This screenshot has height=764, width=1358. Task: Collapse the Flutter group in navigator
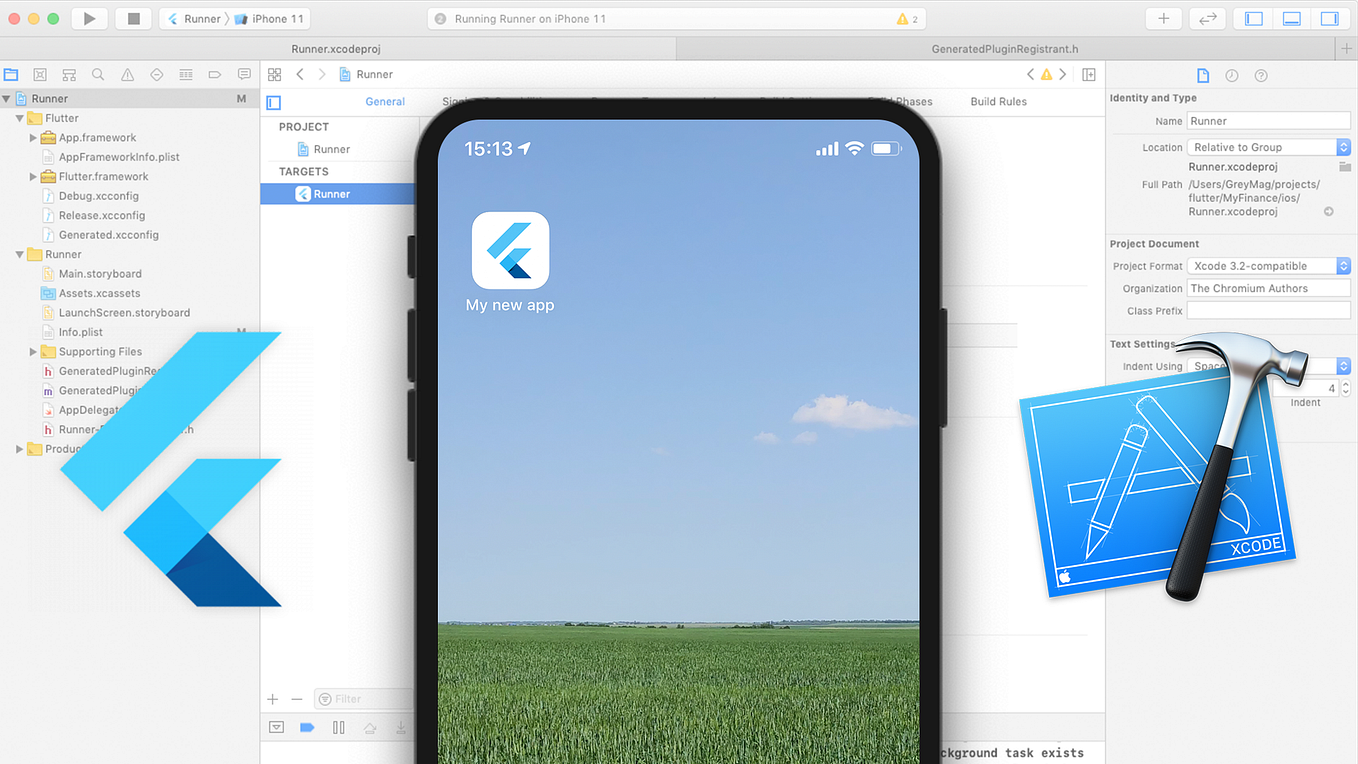(21, 117)
